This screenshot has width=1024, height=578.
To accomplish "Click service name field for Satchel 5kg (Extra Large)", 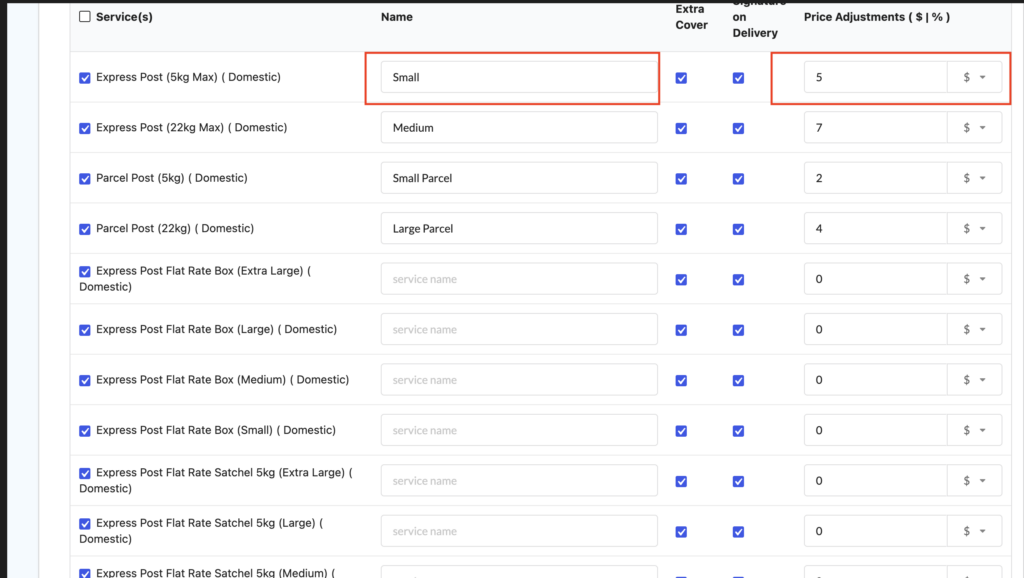I will coord(519,481).
